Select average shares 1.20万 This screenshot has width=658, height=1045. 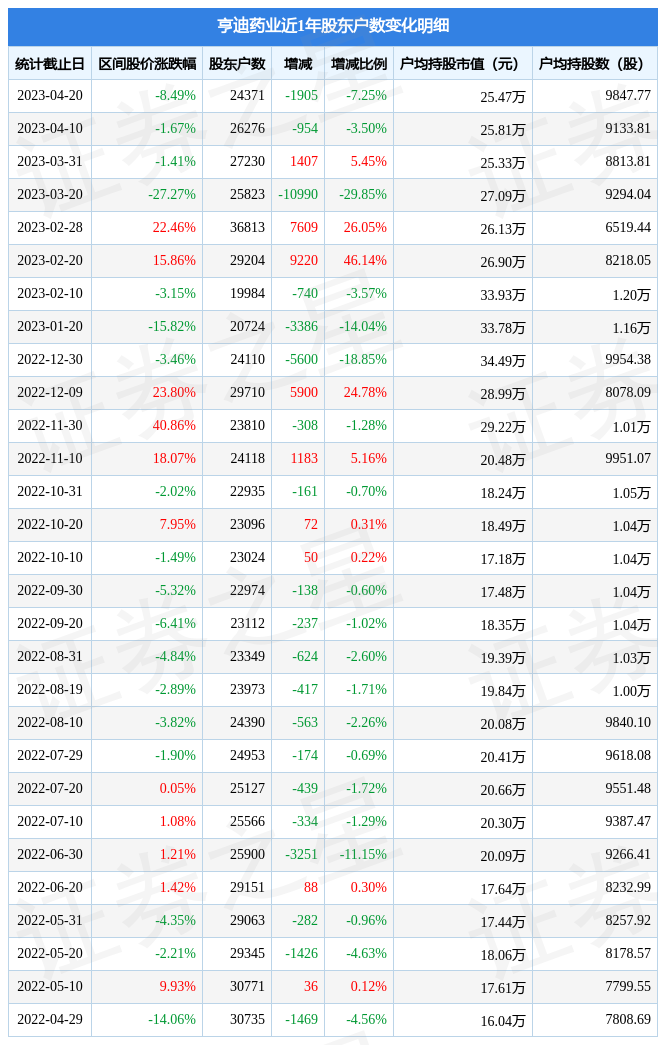(x=631, y=295)
